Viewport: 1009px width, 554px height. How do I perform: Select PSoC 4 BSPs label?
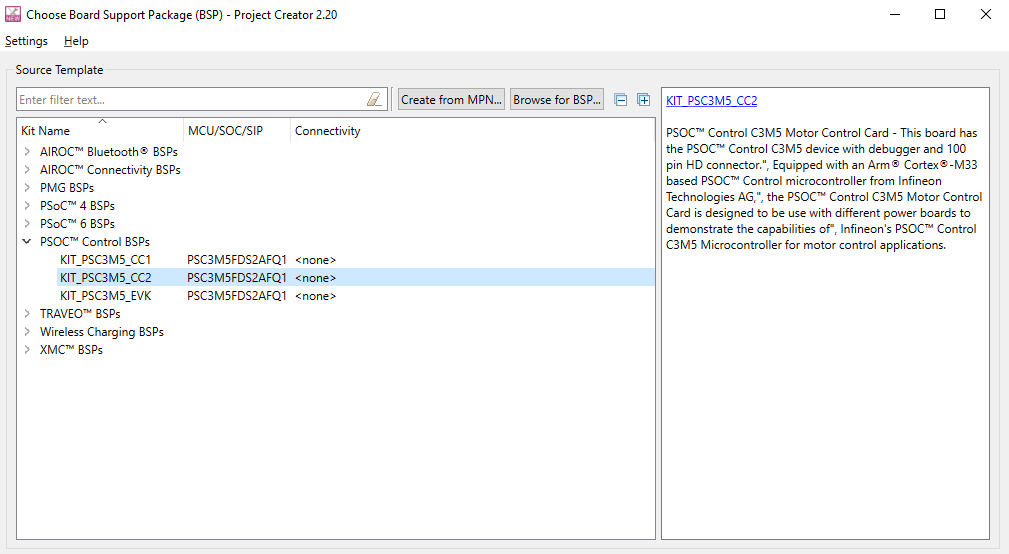tap(77, 206)
